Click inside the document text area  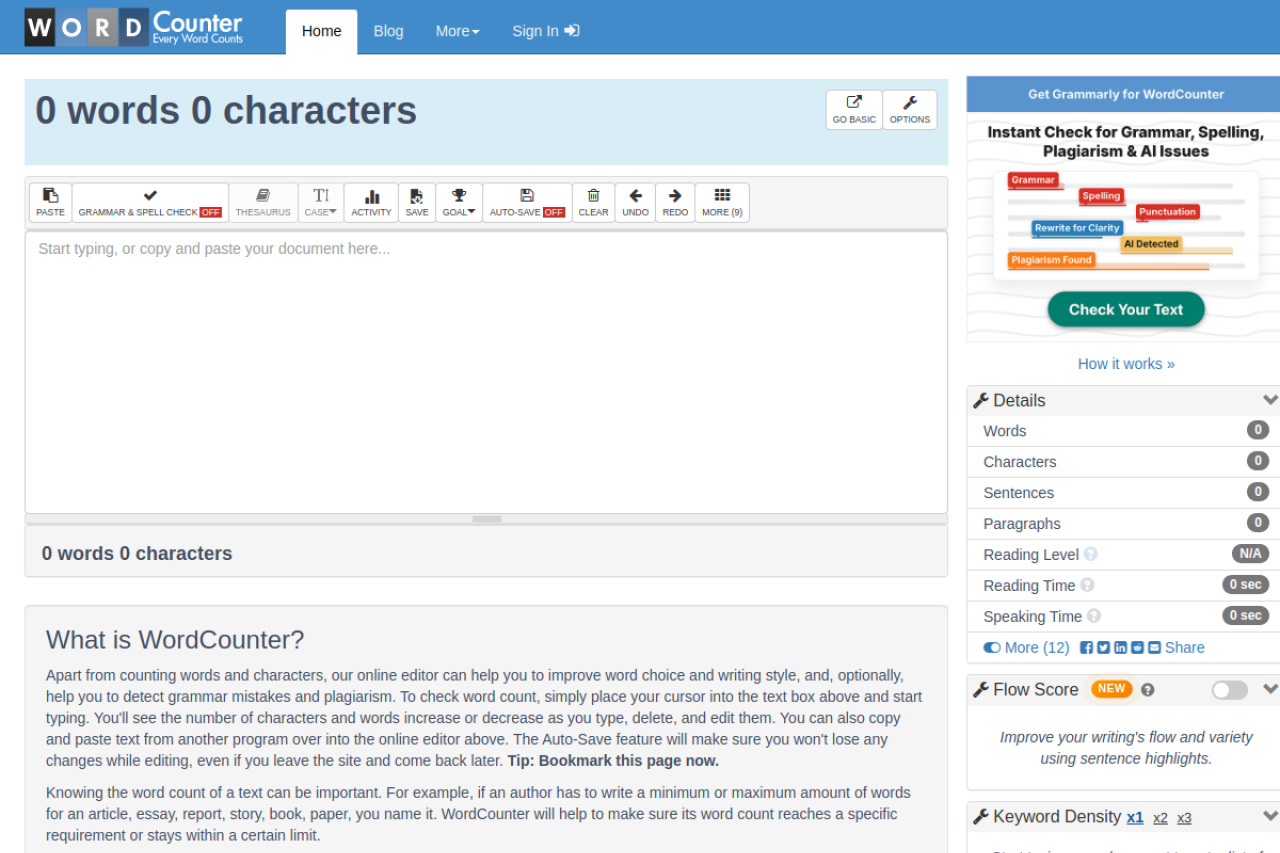[486, 372]
